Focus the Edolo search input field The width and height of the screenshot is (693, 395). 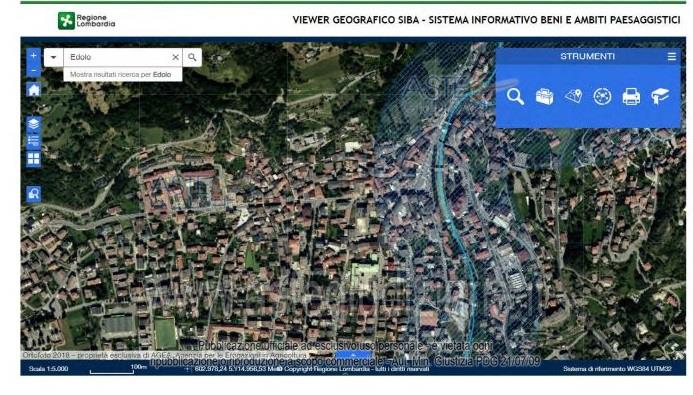click(x=118, y=57)
